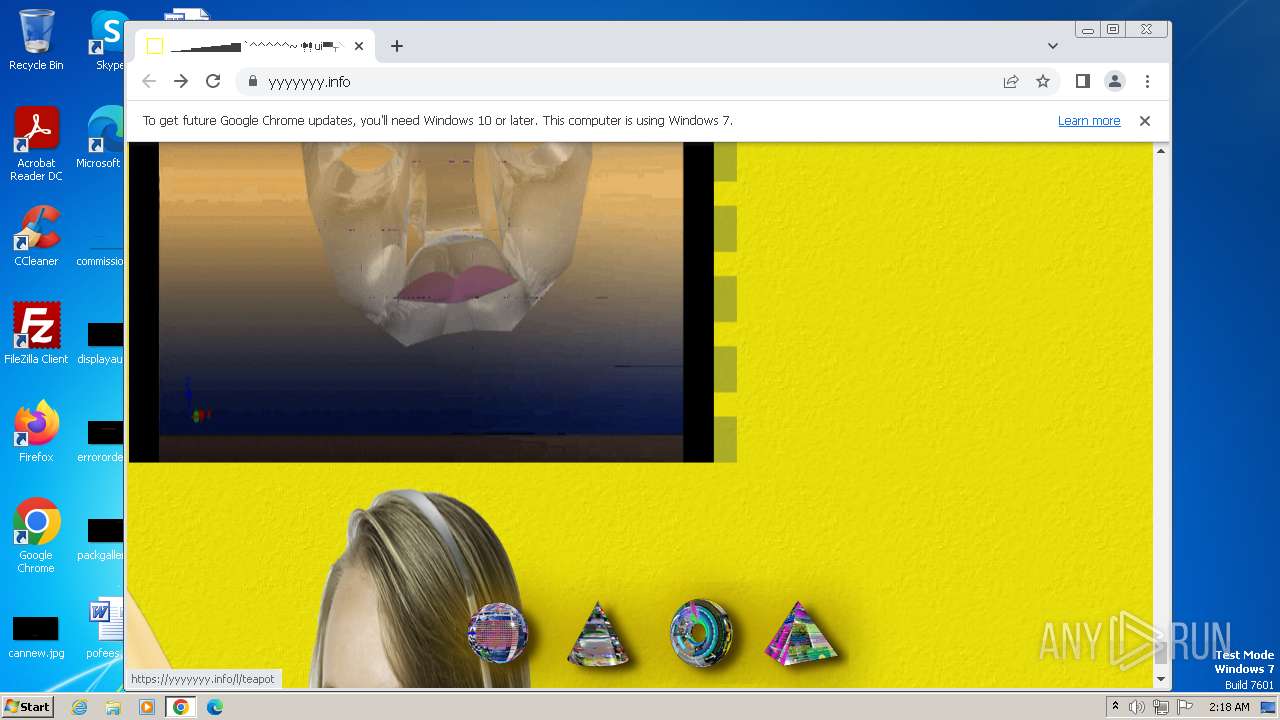Click the striped cone object on the page
This screenshot has height=720, width=1280.
(x=598, y=634)
